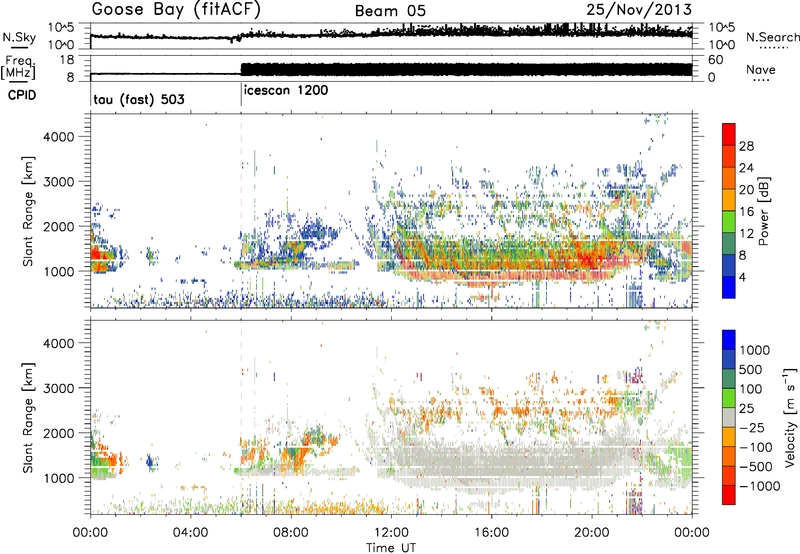Click the "Time UT" axis title
The height and width of the screenshot is (554, 800).
coord(391,548)
